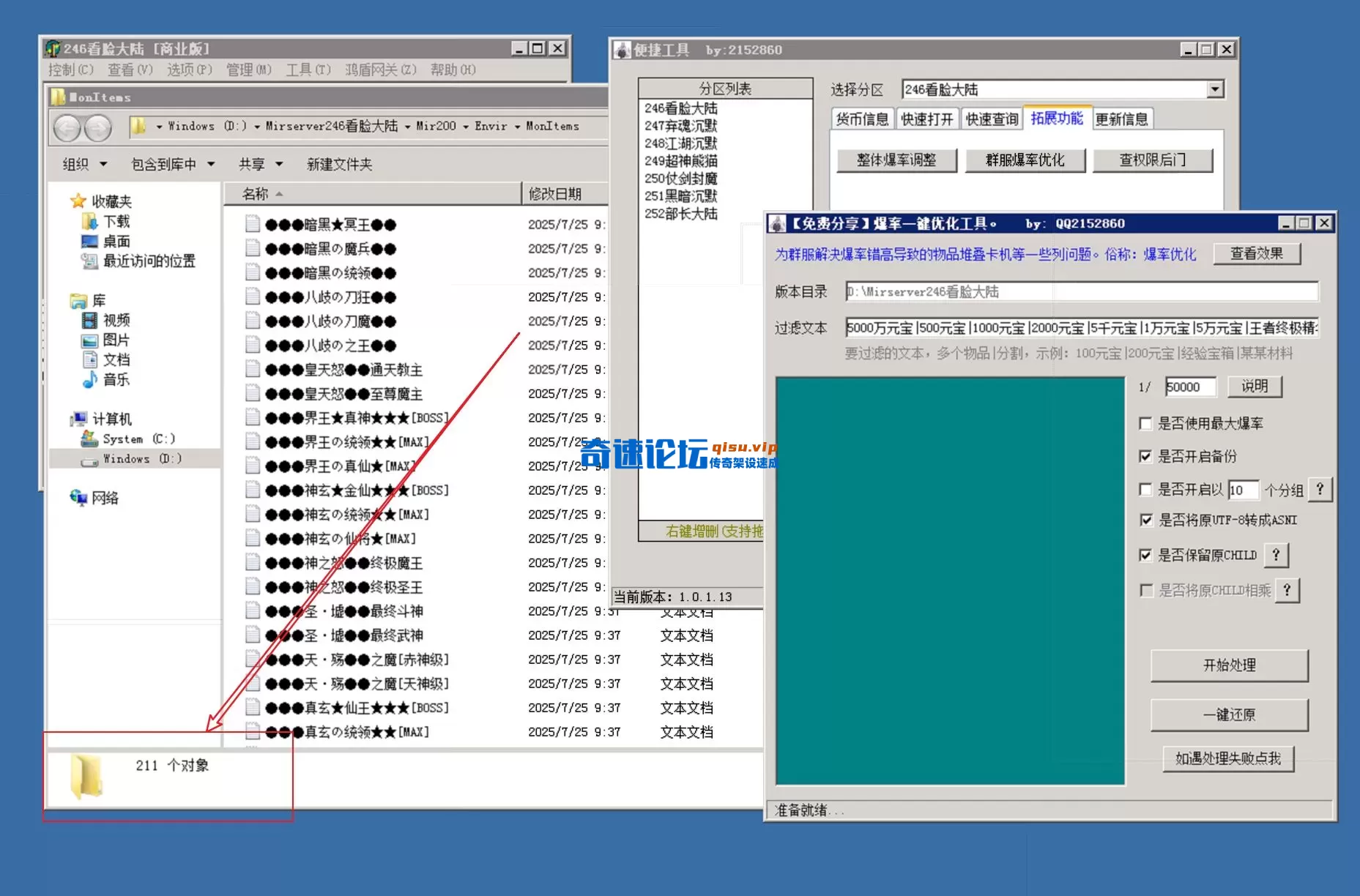Click the 开始处理 button

1230,666
